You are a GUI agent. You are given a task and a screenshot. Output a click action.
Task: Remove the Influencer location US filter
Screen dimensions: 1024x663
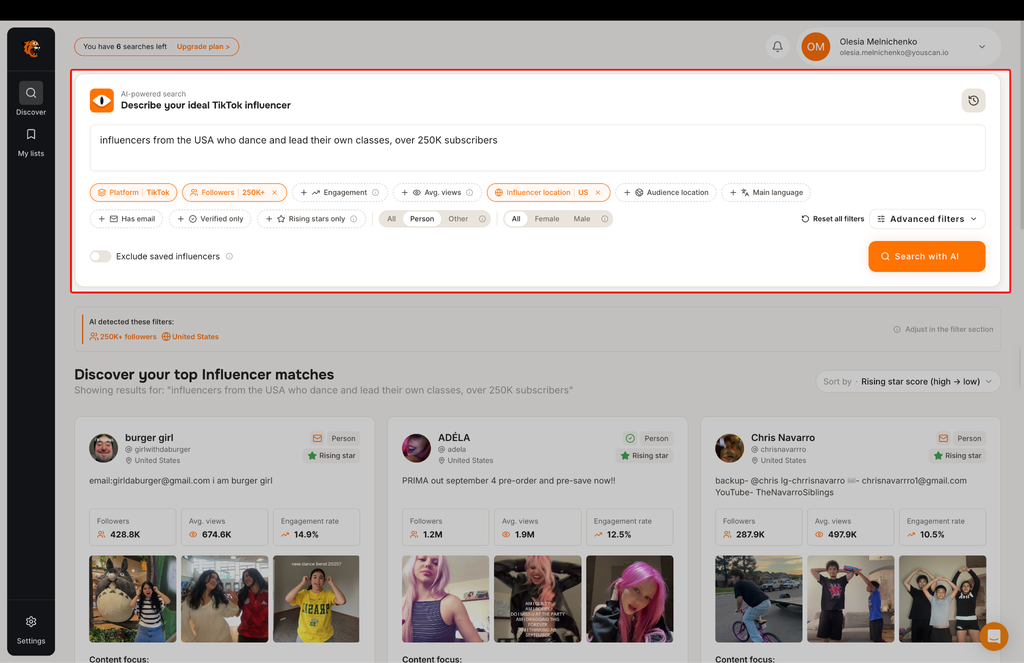598,193
